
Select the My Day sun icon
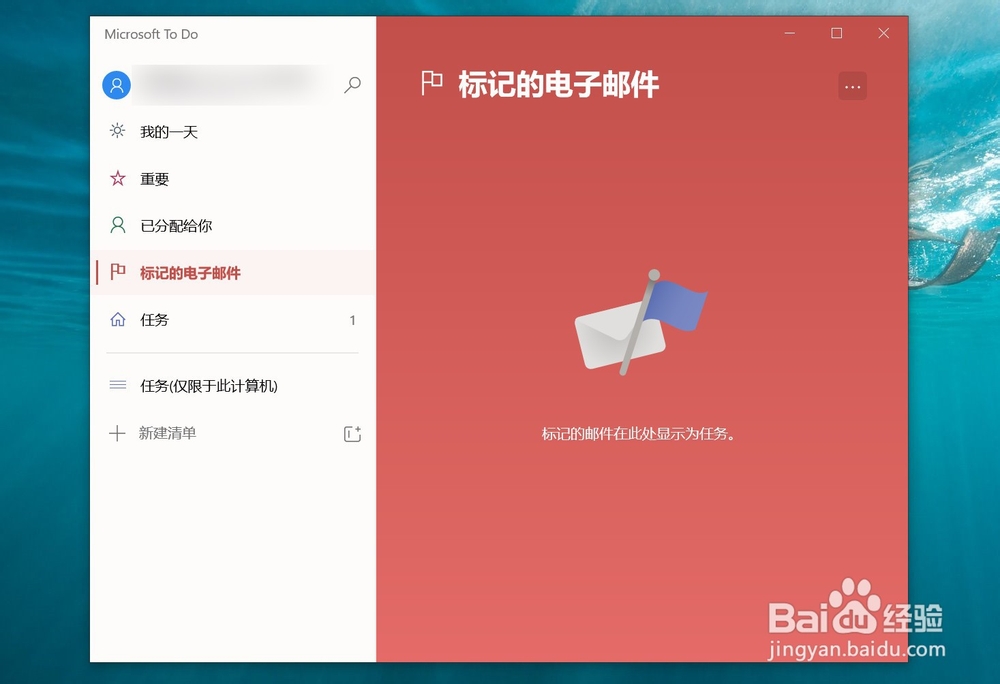point(117,131)
